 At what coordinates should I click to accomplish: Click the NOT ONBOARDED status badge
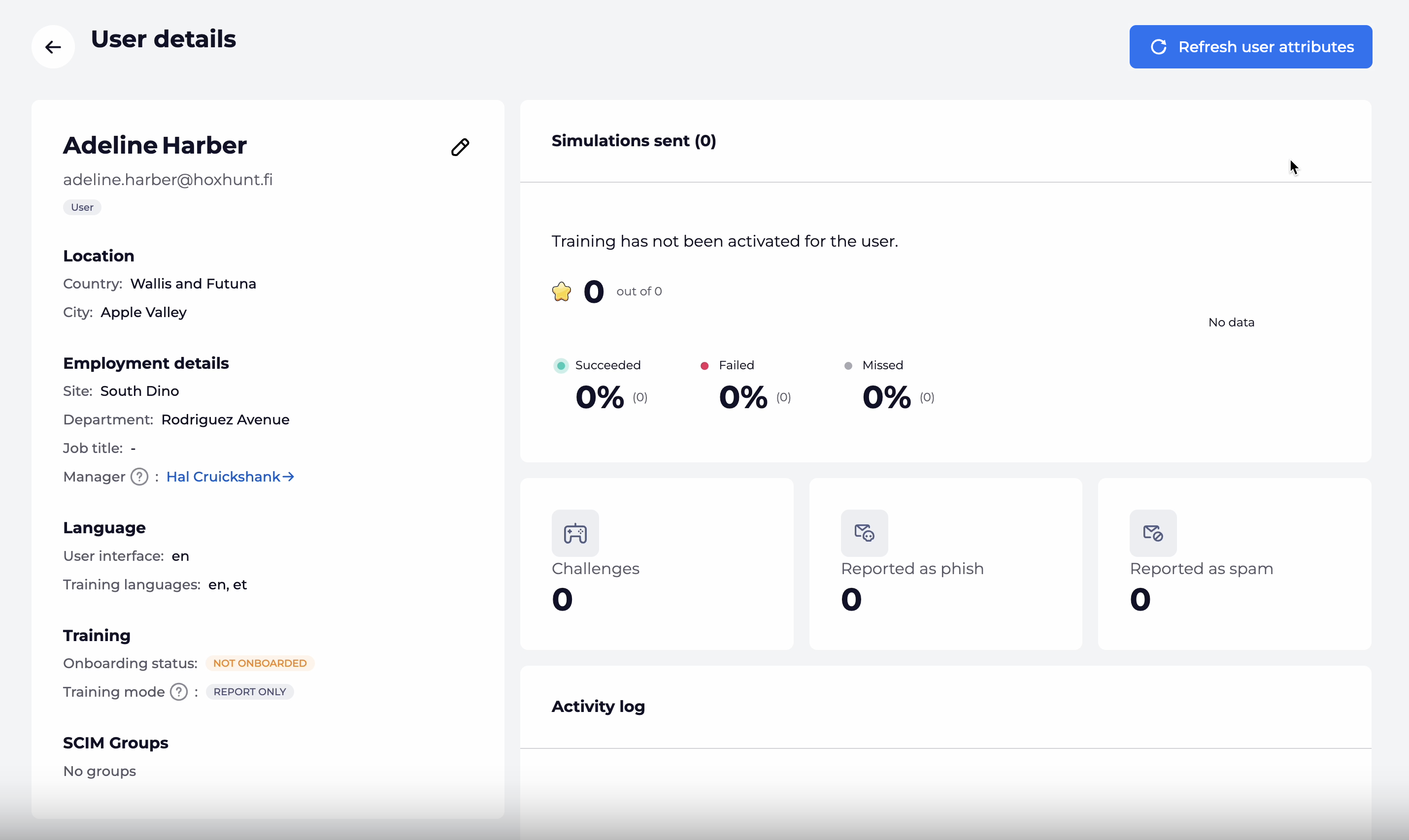[259, 663]
